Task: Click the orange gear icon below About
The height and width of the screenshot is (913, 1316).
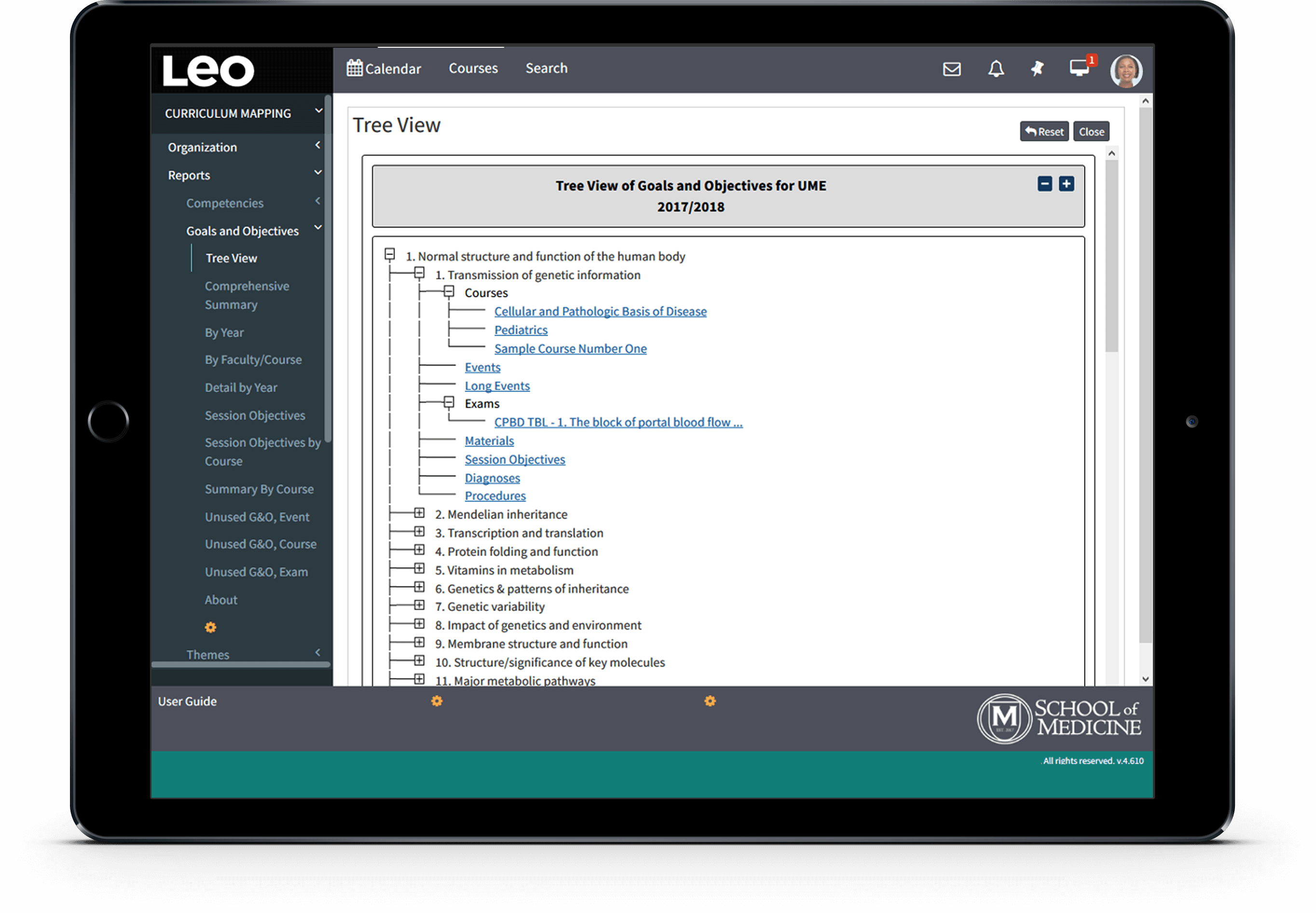Action: tap(210, 627)
